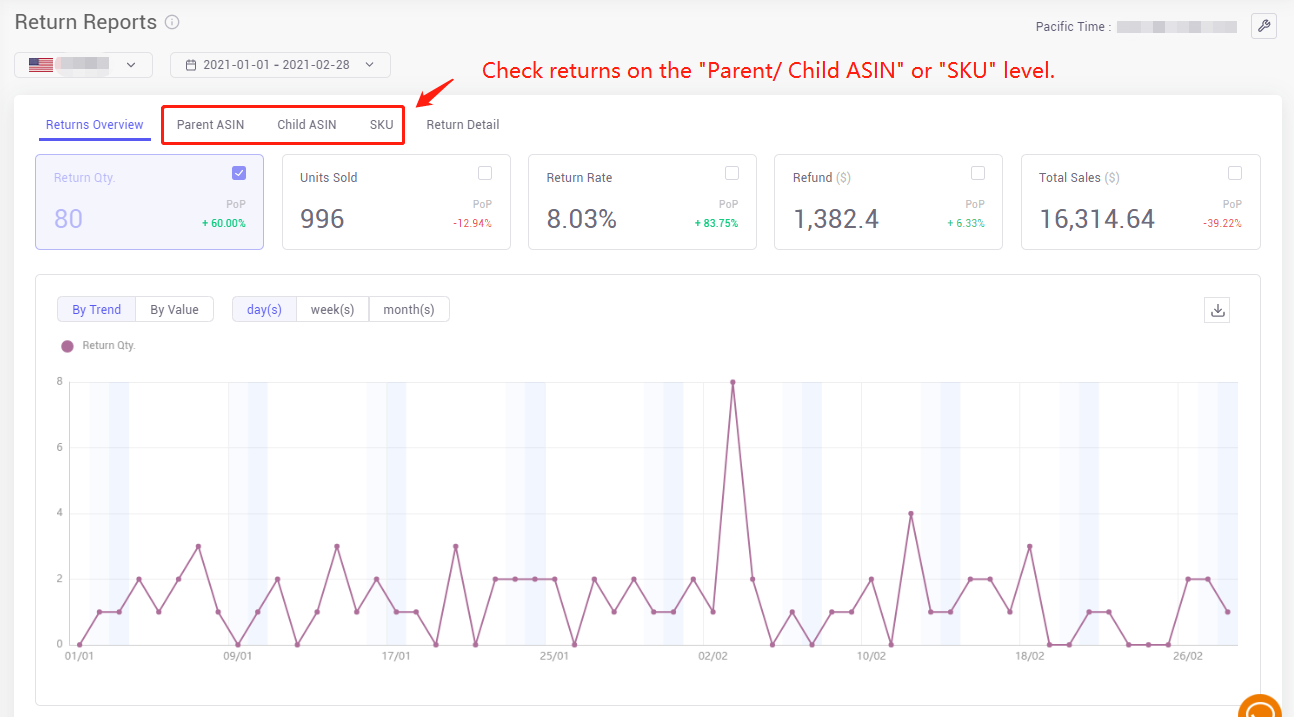1294x717 pixels.
Task: Select month(s) granularity
Action: click(409, 309)
